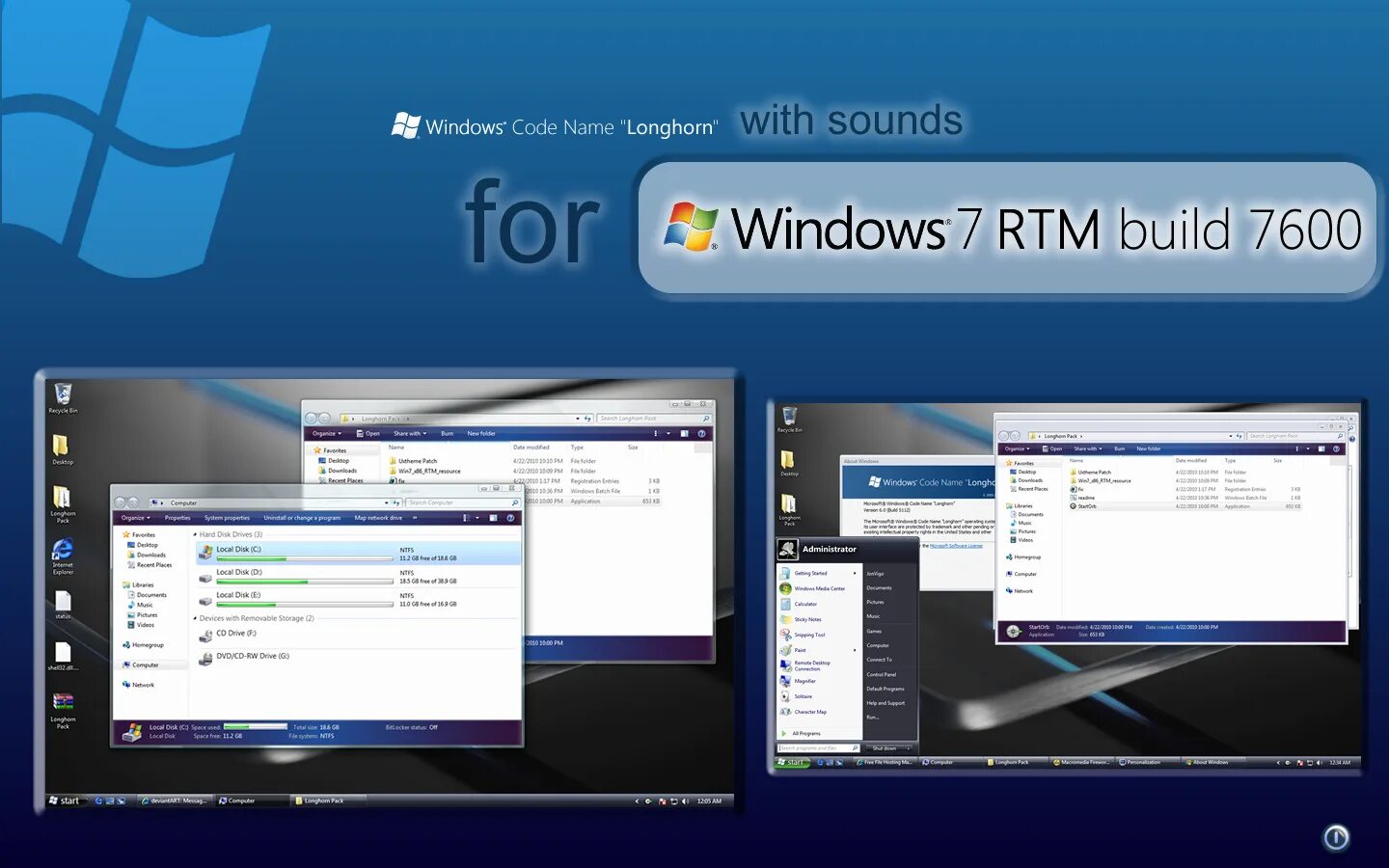Select Uninstall or change a program
Screen dimensions: 1389x868
tap(301, 518)
